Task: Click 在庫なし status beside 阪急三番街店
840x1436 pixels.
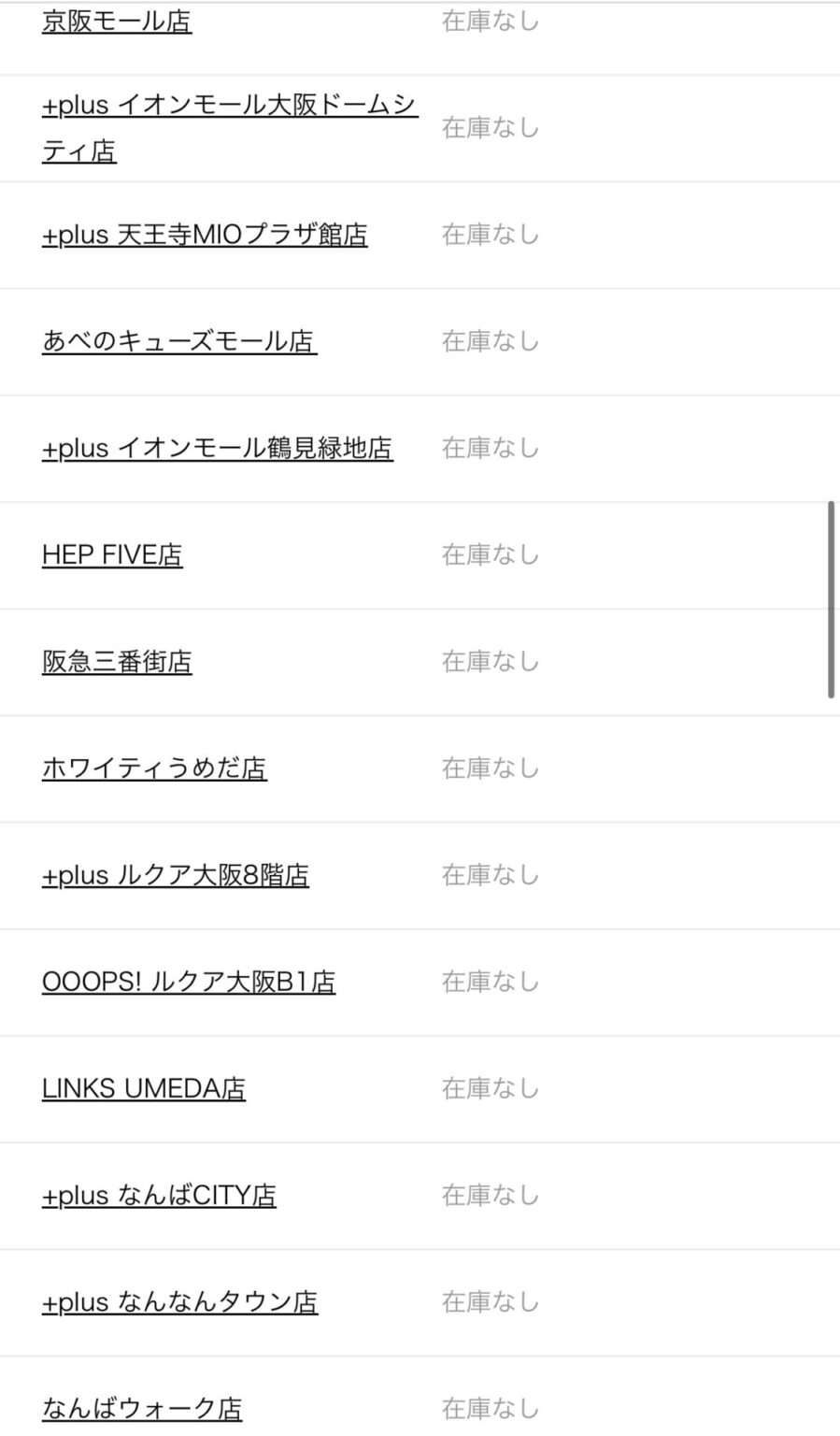Action: coord(491,662)
